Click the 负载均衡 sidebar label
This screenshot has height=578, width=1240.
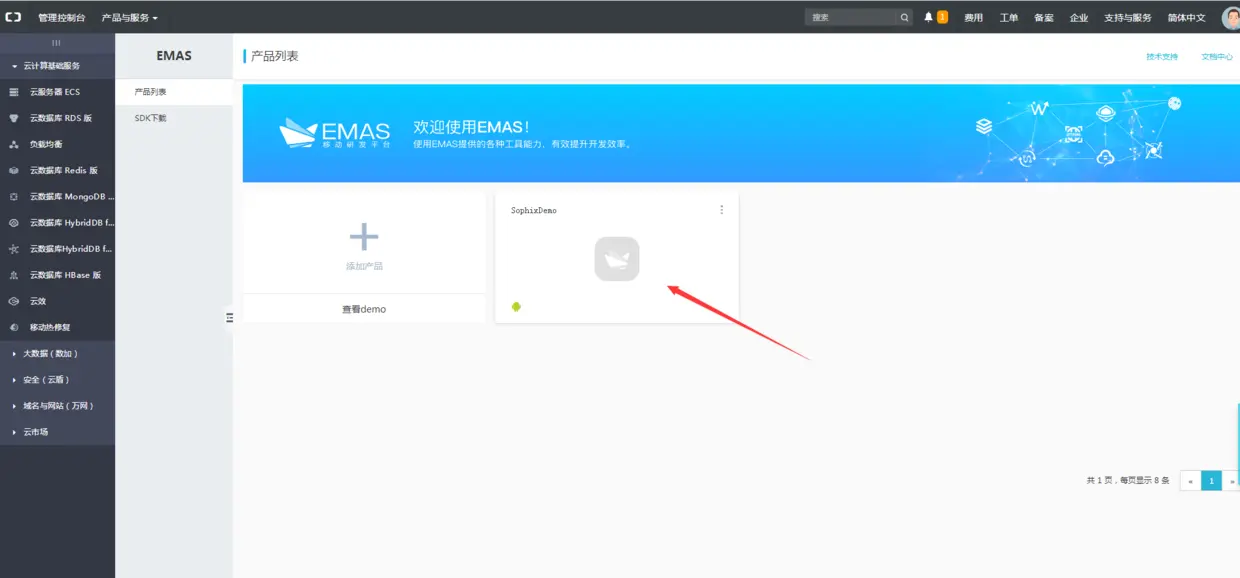tap(46, 144)
